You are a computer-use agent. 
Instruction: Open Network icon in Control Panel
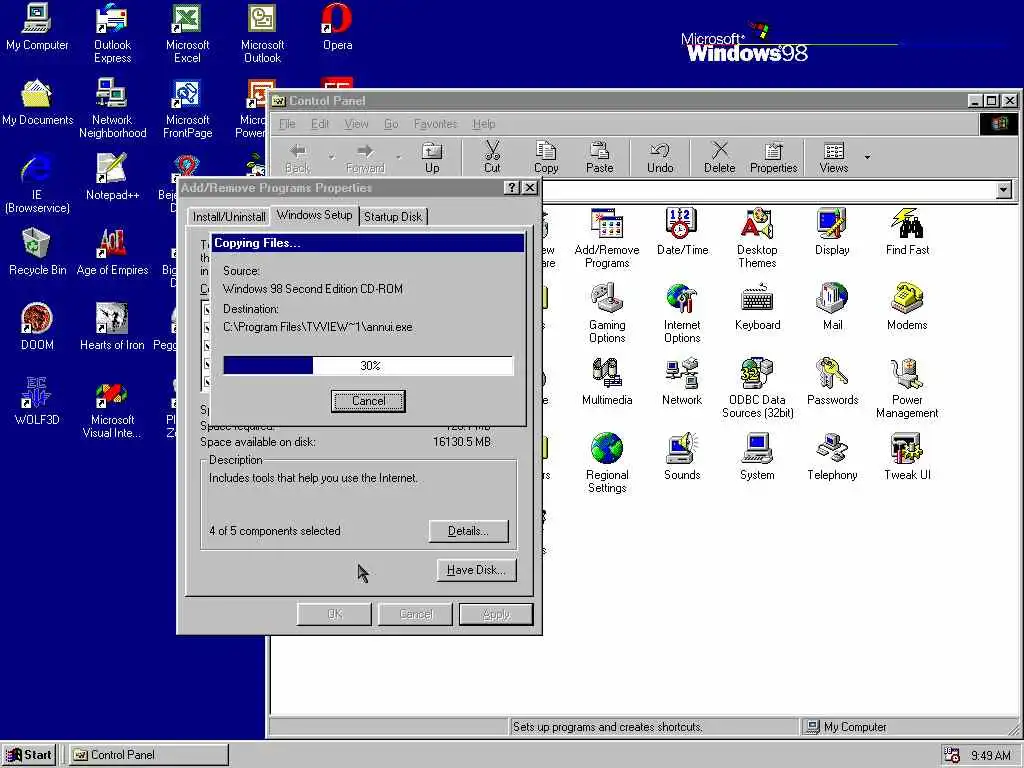tap(682, 381)
